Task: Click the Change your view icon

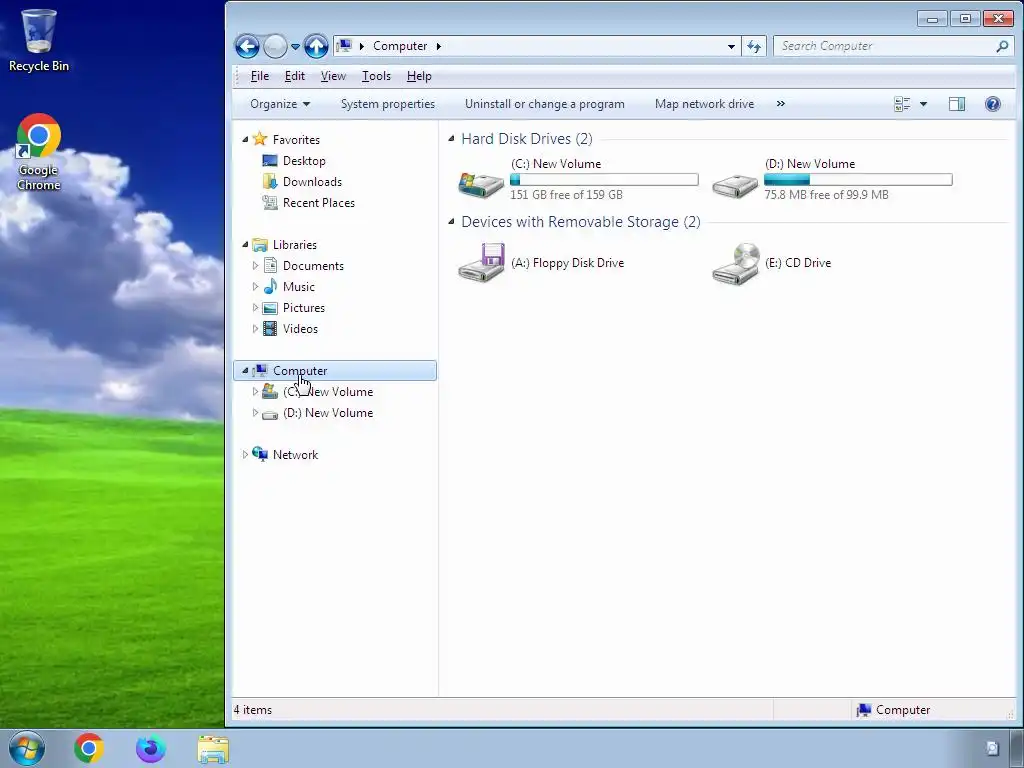Action: click(x=902, y=104)
